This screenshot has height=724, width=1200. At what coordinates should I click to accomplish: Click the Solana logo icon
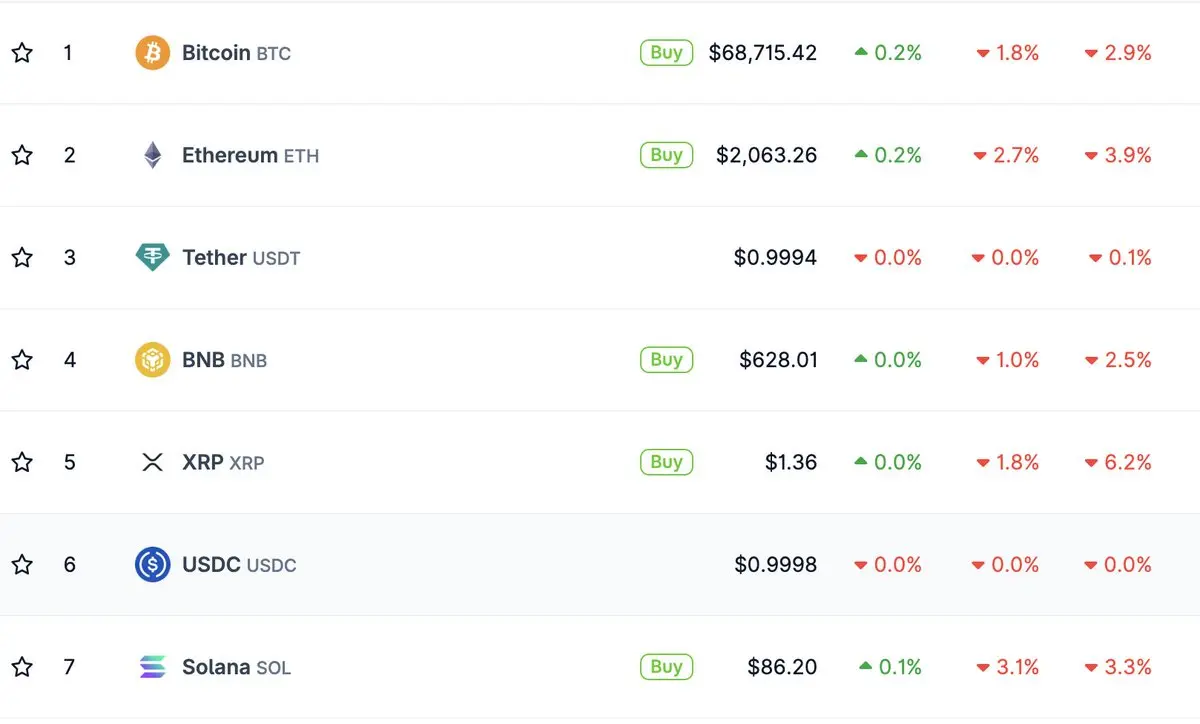[x=152, y=667]
